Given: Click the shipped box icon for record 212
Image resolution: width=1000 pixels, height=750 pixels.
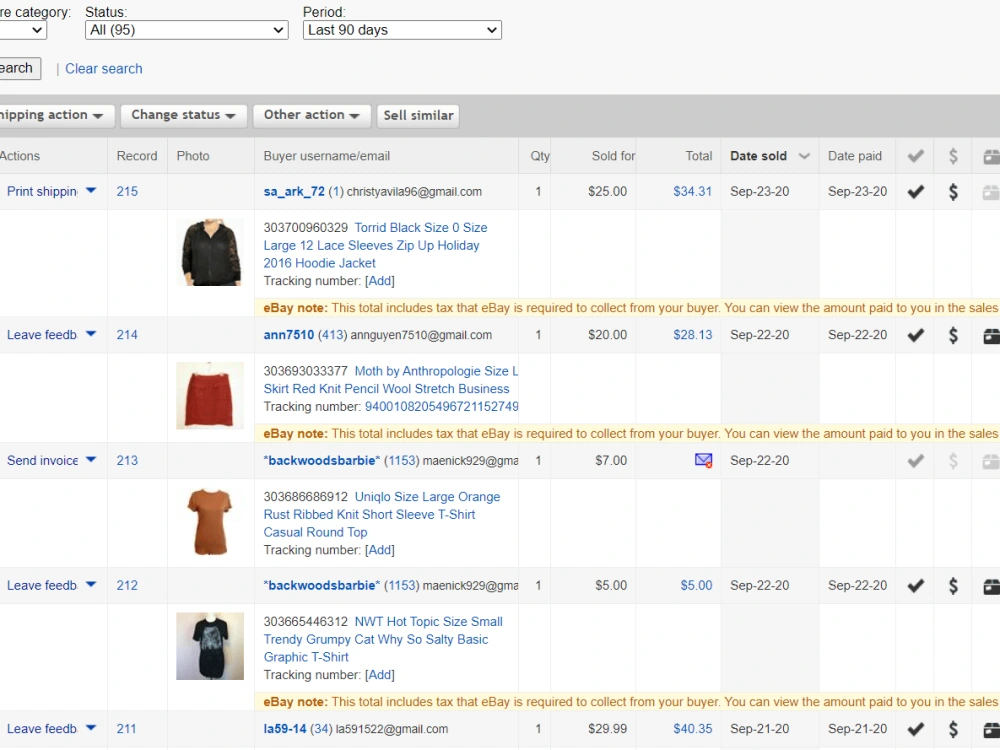Looking at the screenshot, I should (x=991, y=585).
